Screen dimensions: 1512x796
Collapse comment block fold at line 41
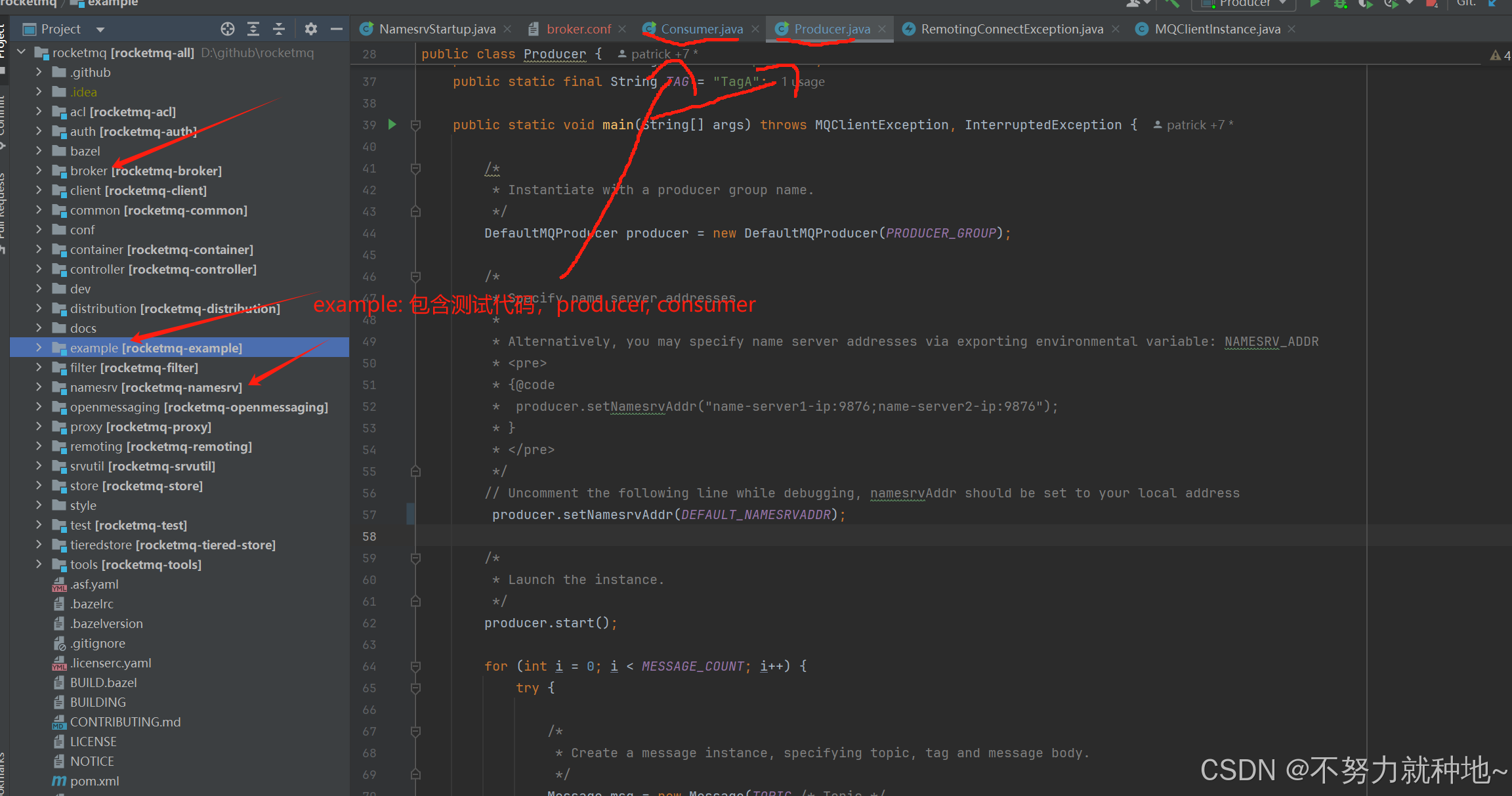[415, 169]
